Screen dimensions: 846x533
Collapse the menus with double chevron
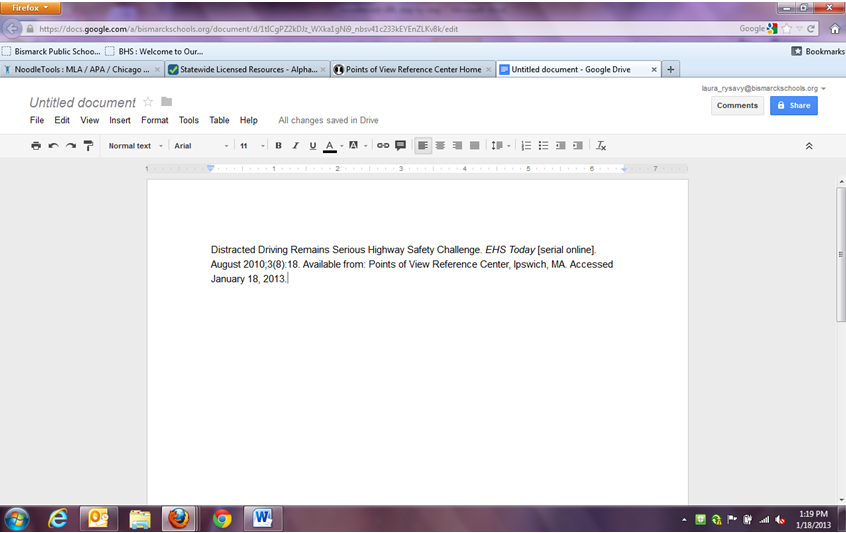809,146
